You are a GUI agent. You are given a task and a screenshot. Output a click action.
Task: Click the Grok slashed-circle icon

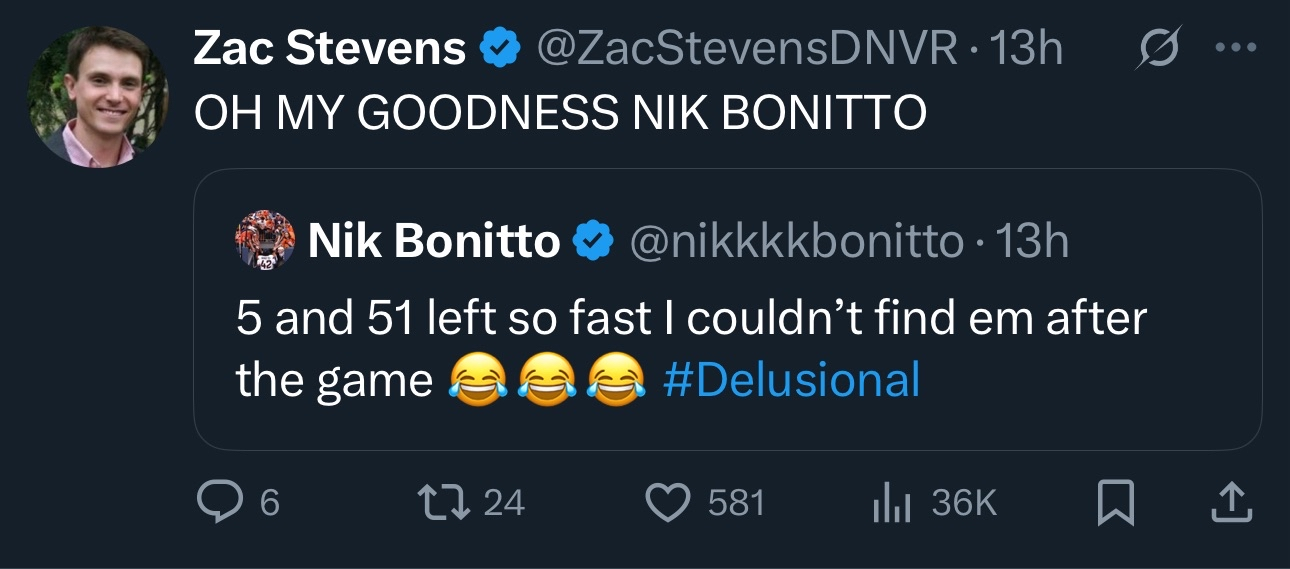[1157, 50]
